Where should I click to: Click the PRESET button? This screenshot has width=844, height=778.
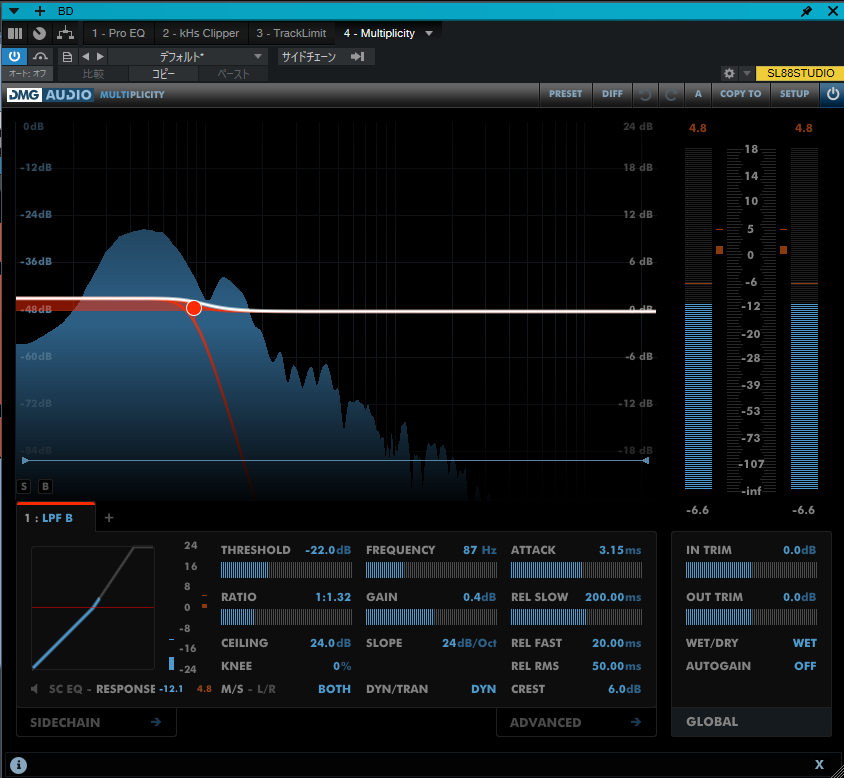point(565,94)
